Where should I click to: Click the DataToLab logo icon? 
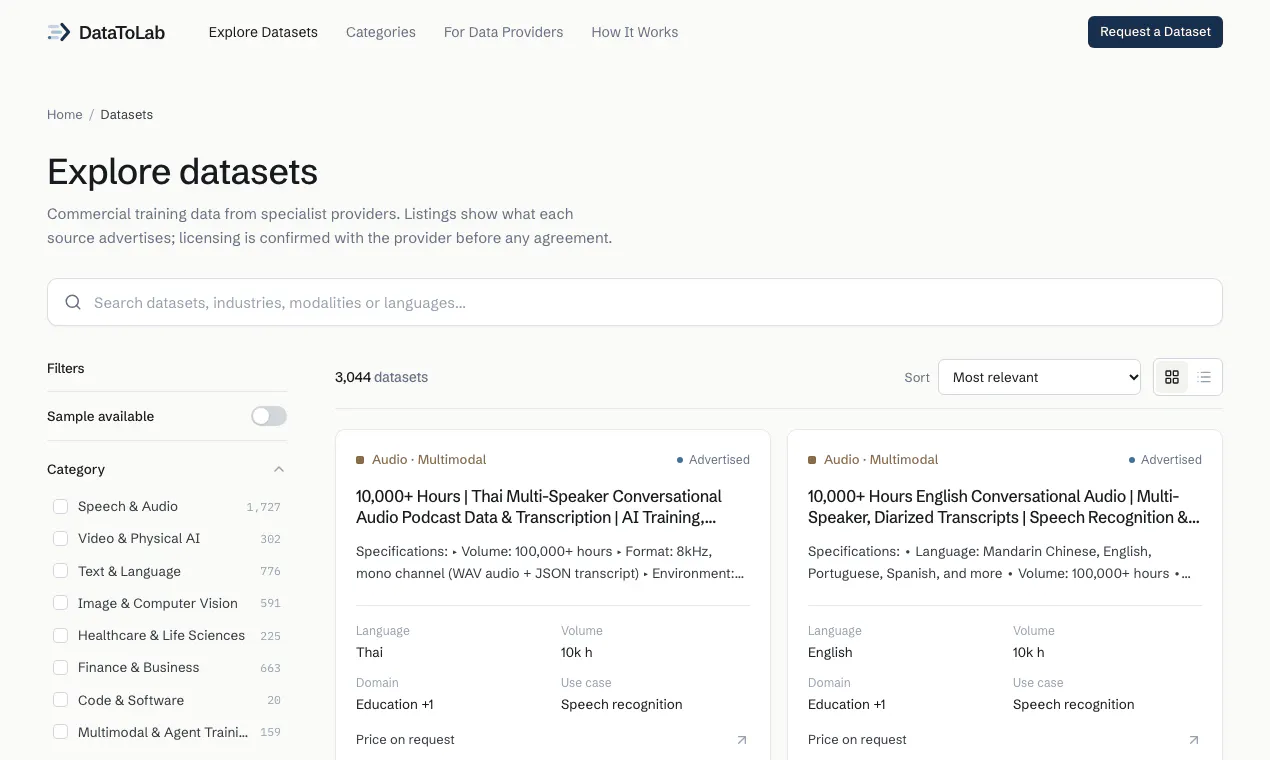(59, 32)
